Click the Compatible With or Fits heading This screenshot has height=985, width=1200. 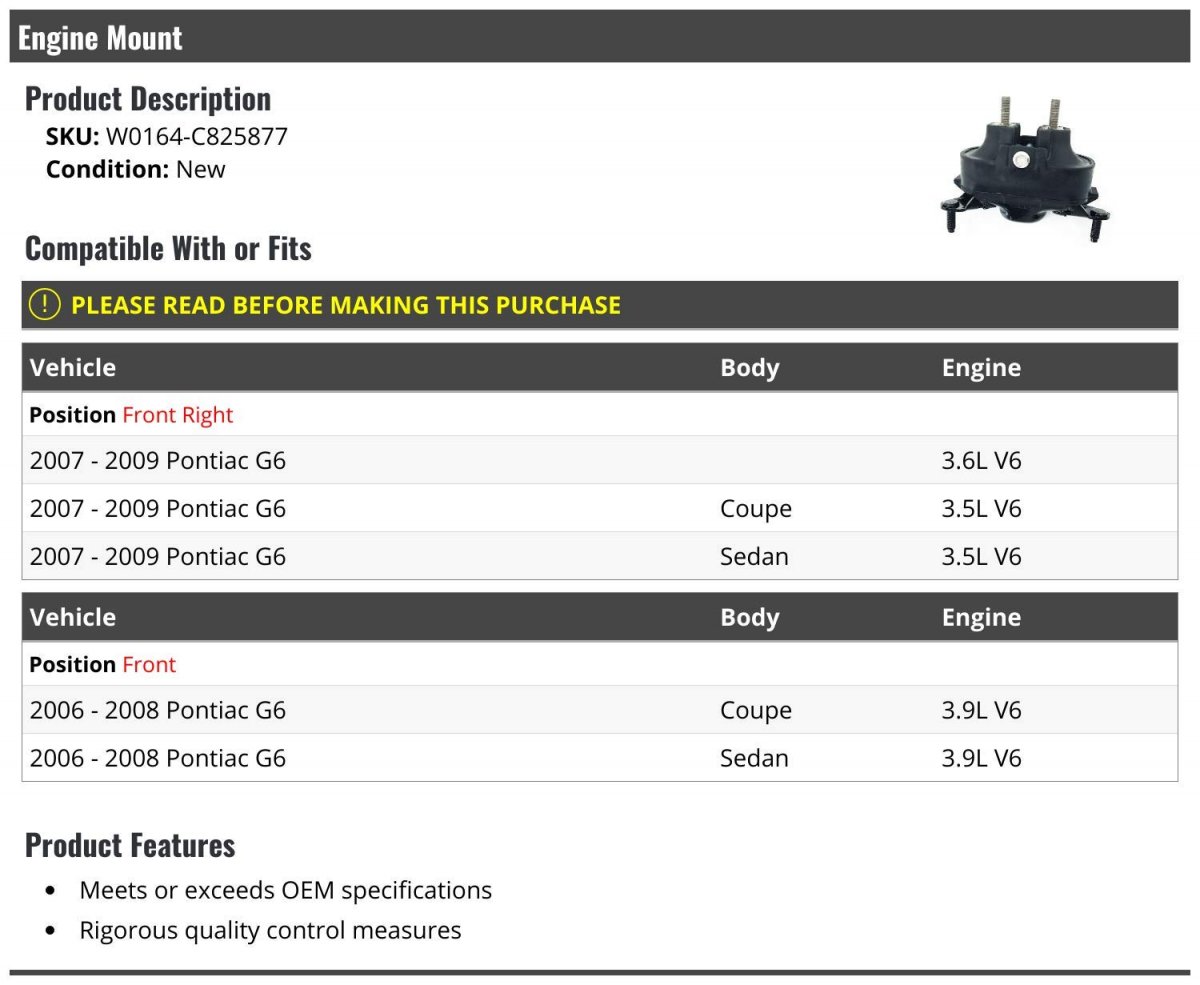pos(168,248)
